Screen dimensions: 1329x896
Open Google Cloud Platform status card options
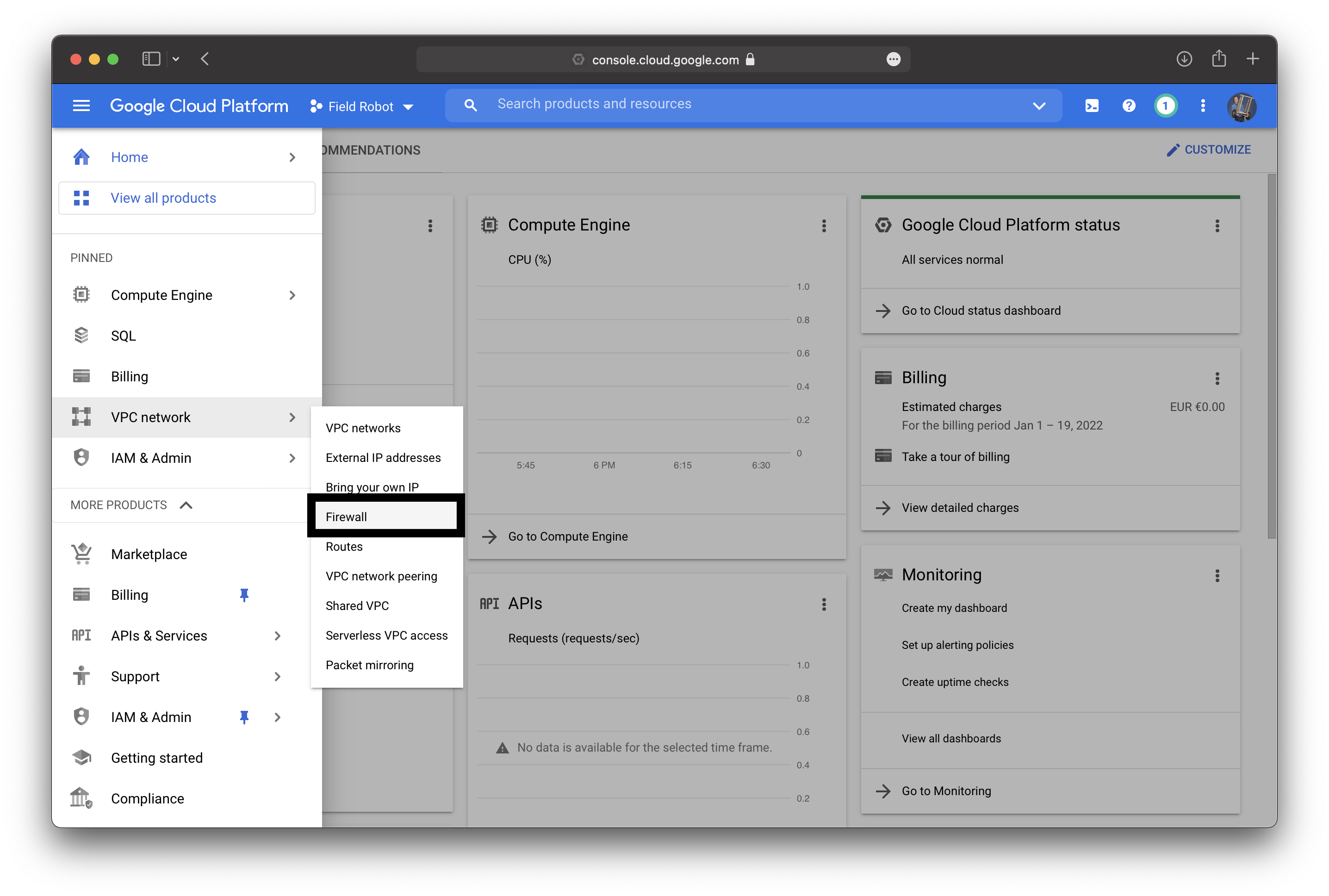[x=1217, y=226]
